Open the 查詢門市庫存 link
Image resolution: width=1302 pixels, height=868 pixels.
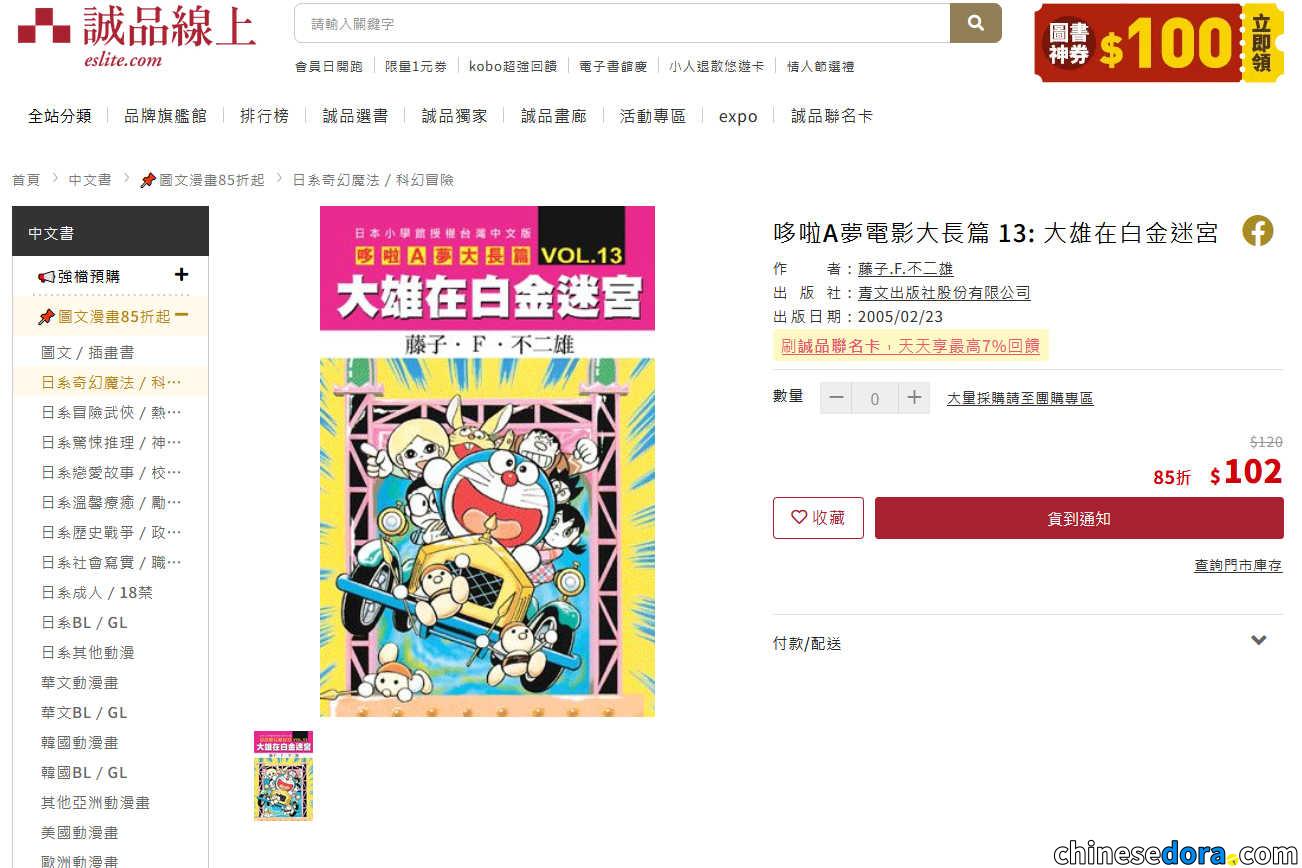[1238, 565]
